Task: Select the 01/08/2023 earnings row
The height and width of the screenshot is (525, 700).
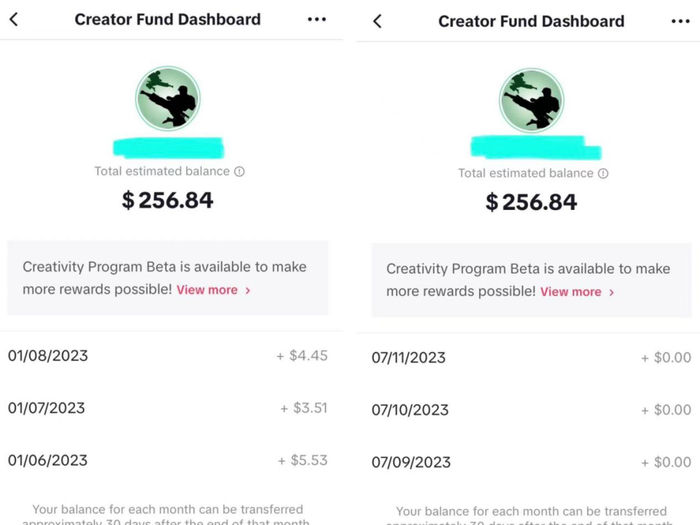Action: (168, 355)
